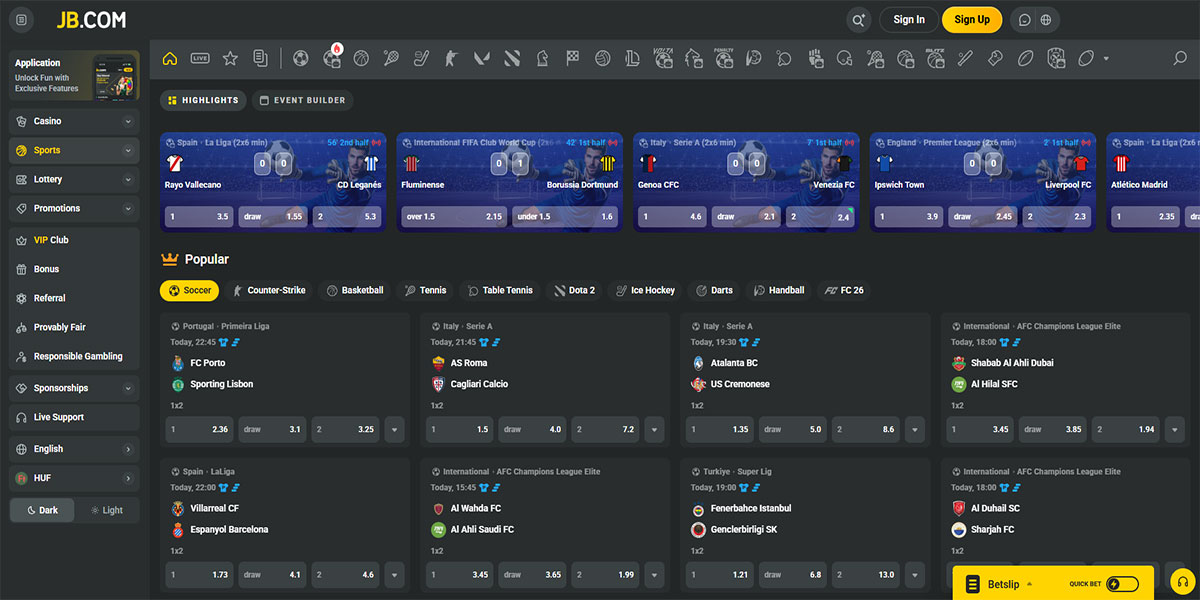Screen dimensions: 1200x600
Task: Click the Sign In button
Action: [909, 20]
